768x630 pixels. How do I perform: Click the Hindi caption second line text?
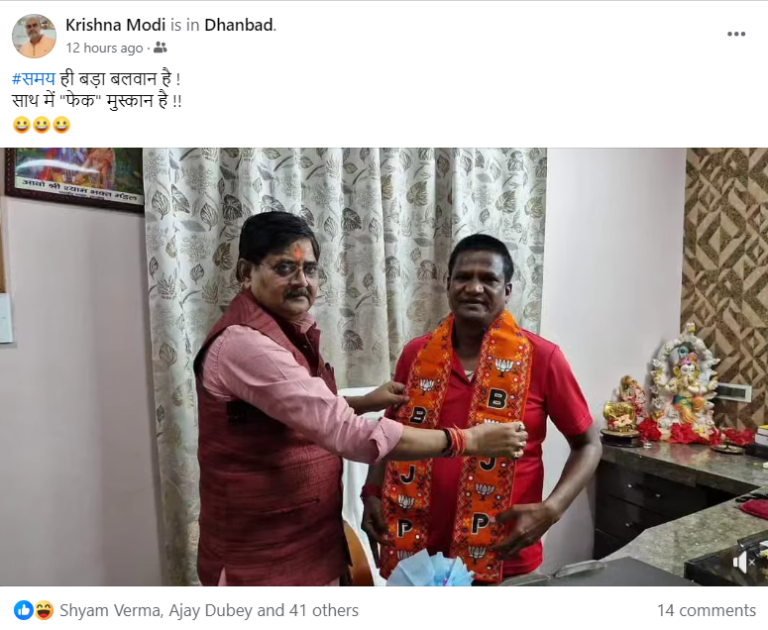(97, 102)
